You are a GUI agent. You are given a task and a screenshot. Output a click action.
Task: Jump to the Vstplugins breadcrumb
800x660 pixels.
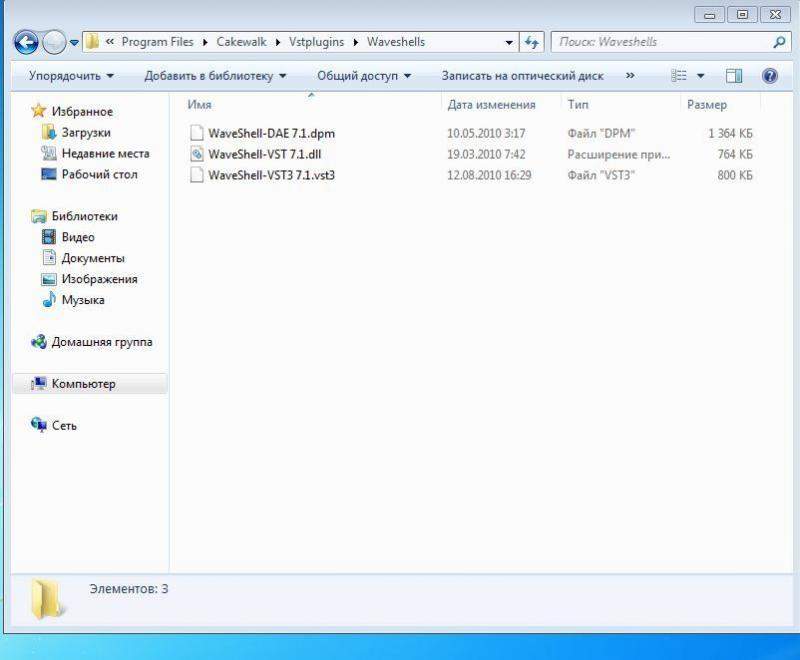tap(316, 42)
